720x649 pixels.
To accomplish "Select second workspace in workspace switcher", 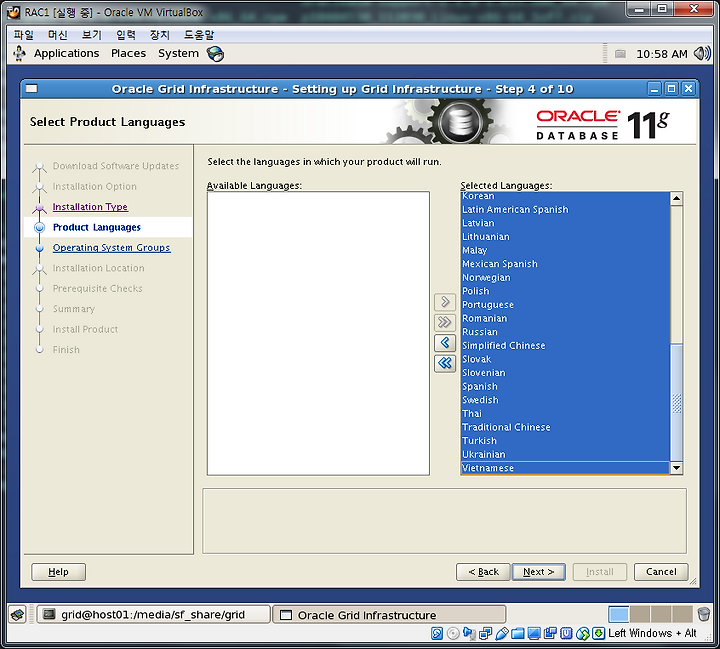I will coord(640,614).
